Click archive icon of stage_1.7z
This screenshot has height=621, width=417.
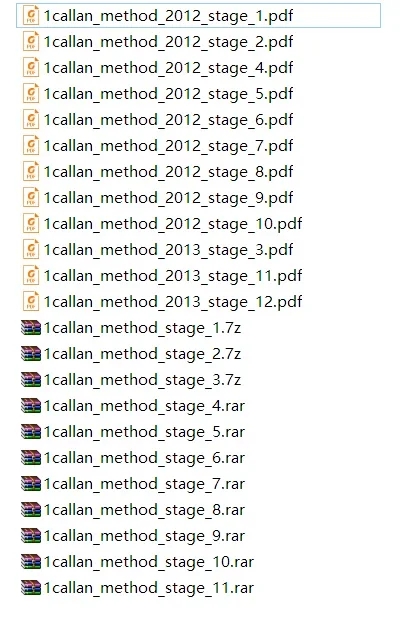coord(31,328)
